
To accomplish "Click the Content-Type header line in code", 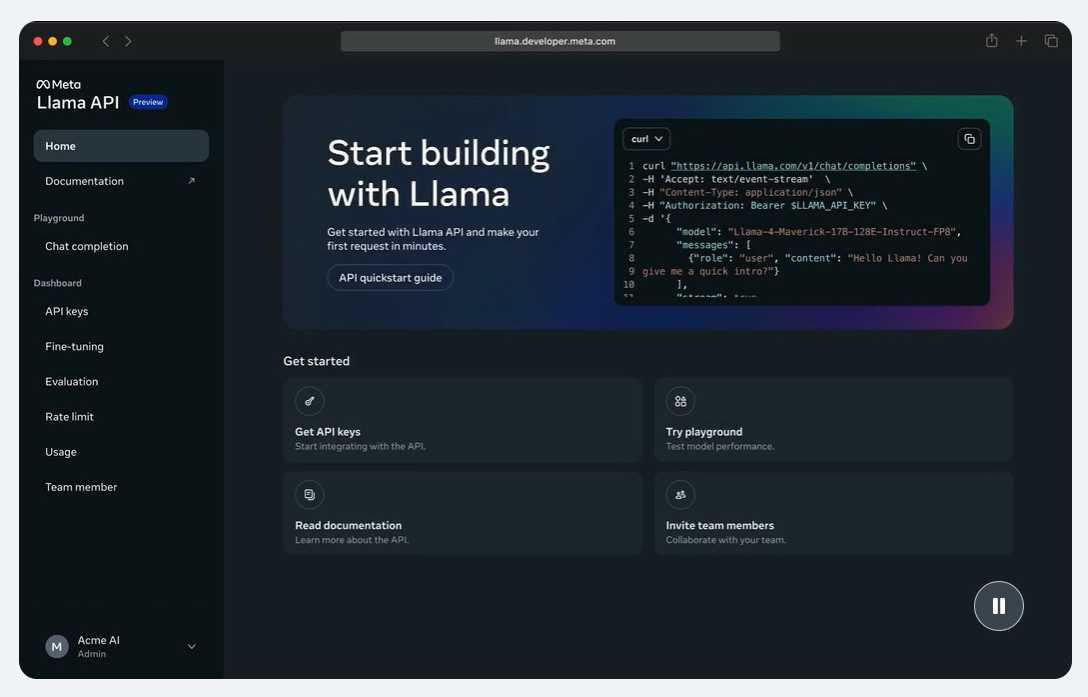I will 748,192.
